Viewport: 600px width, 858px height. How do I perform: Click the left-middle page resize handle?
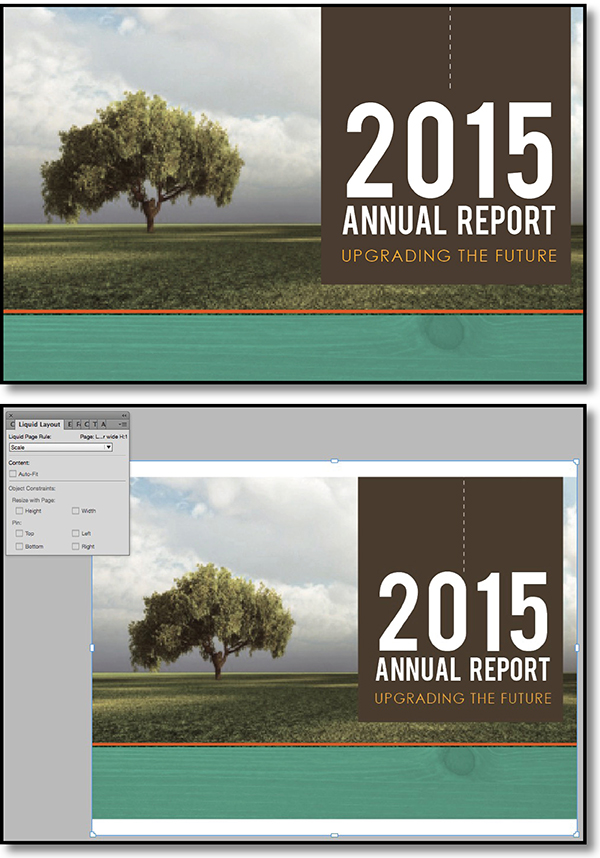tap(92, 648)
